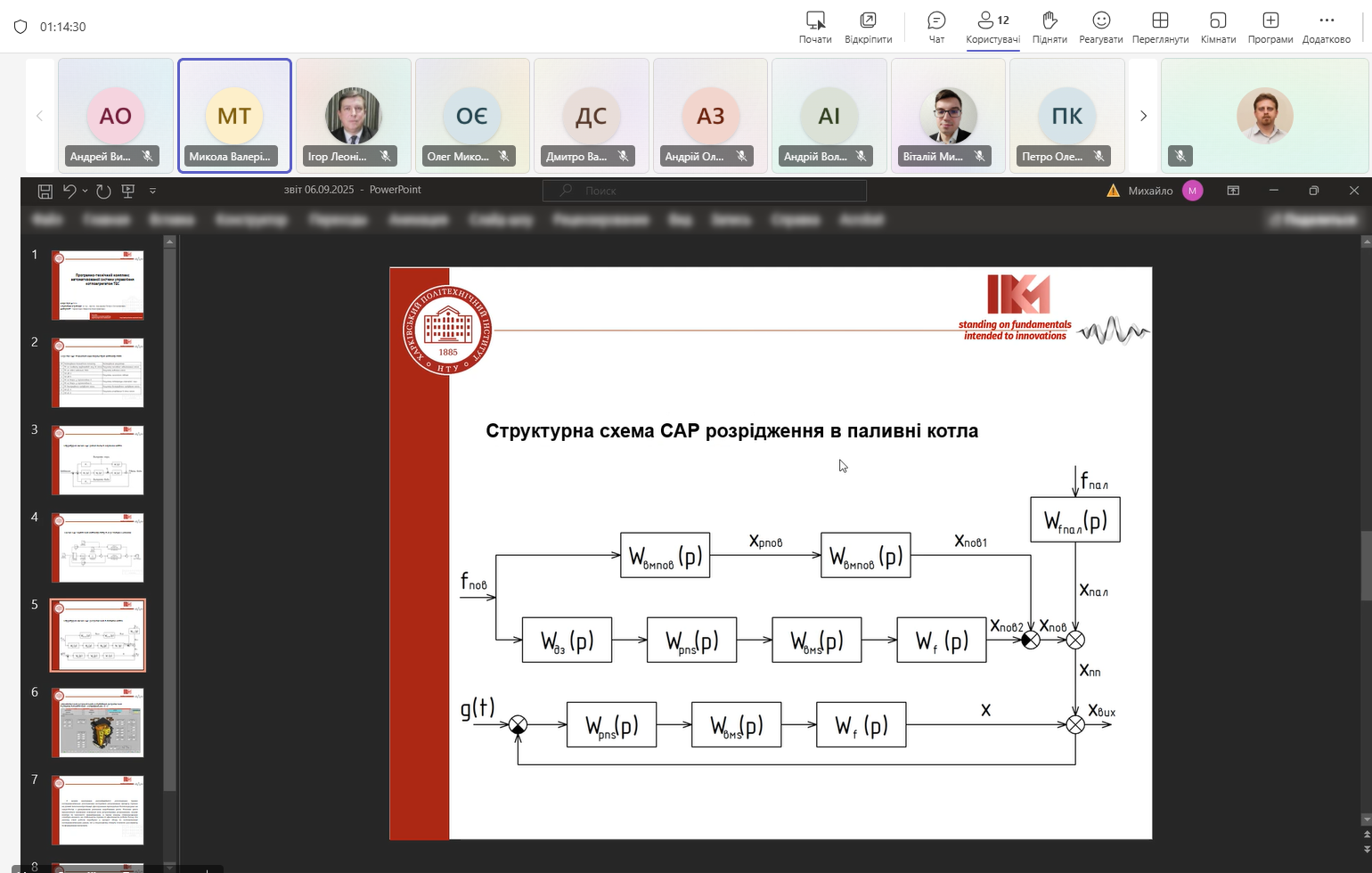
Task: Click the yellow warning triangle icon
Action: (x=1113, y=191)
